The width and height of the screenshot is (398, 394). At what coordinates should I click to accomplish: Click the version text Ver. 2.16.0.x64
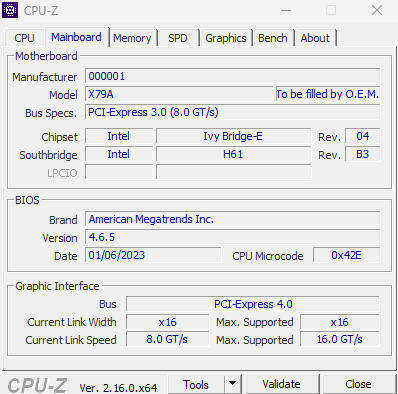tap(118, 388)
